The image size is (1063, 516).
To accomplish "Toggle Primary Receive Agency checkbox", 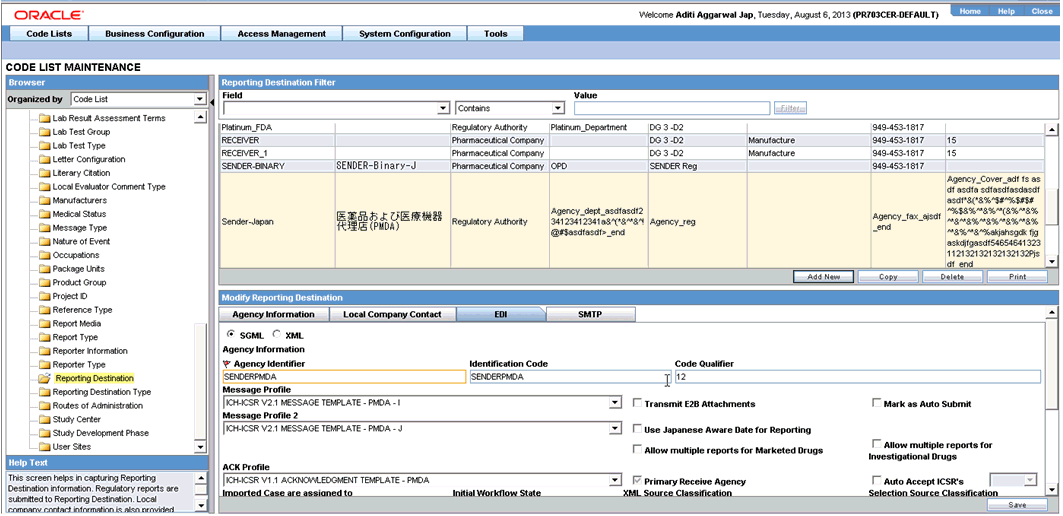I will (638, 481).
